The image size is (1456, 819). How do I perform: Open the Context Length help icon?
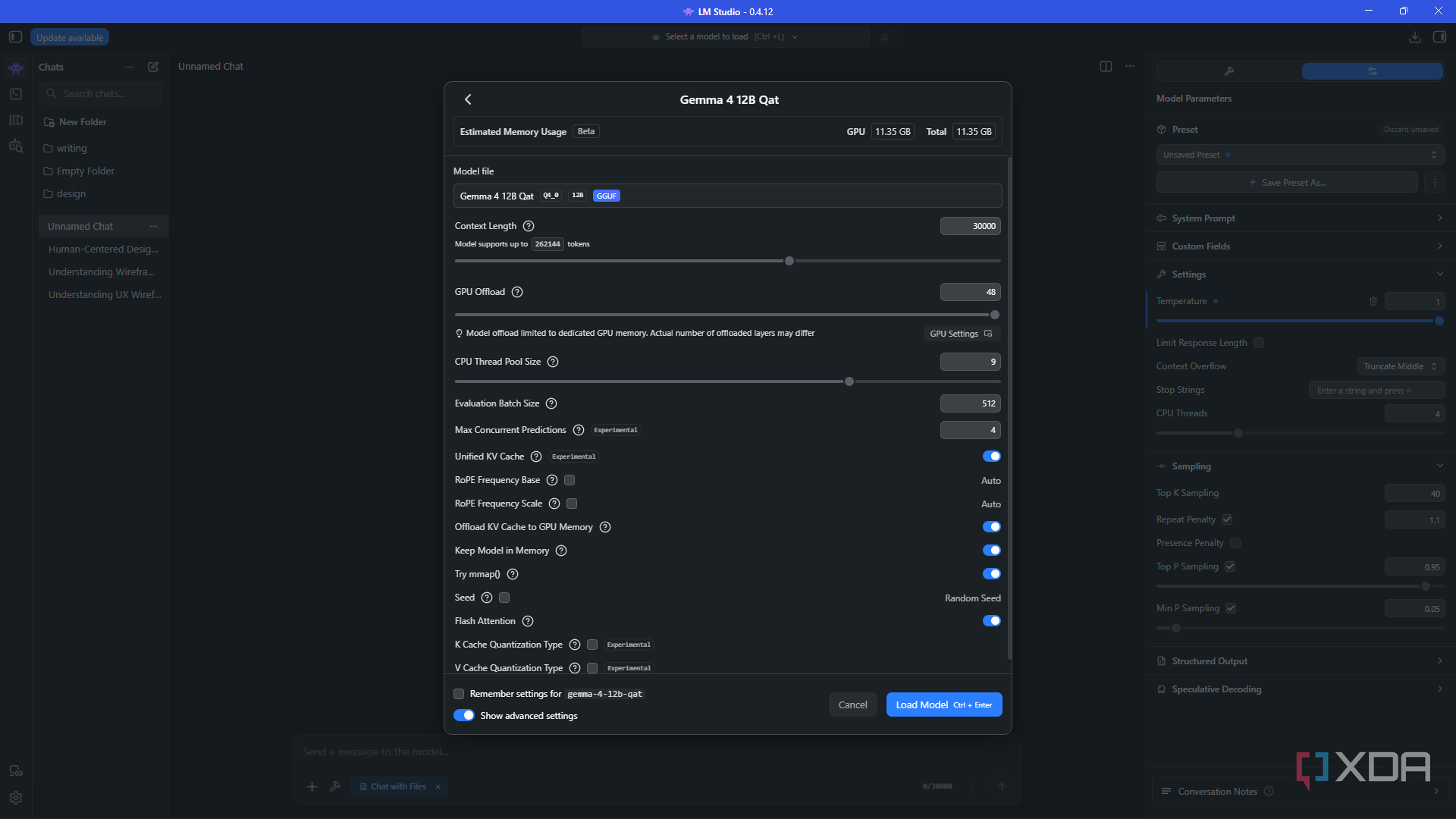click(529, 226)
